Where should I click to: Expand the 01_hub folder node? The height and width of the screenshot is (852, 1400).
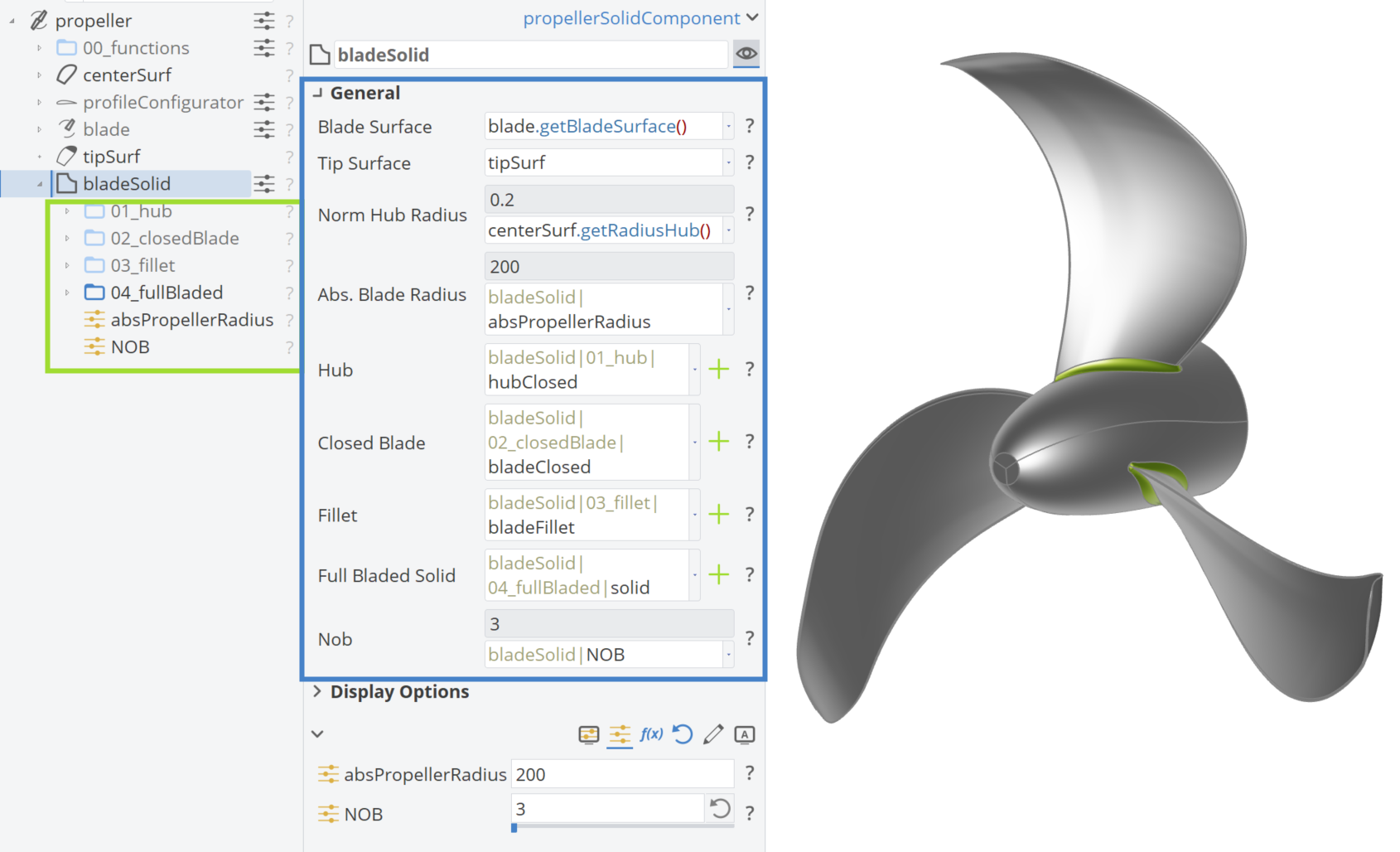point(67,211)
